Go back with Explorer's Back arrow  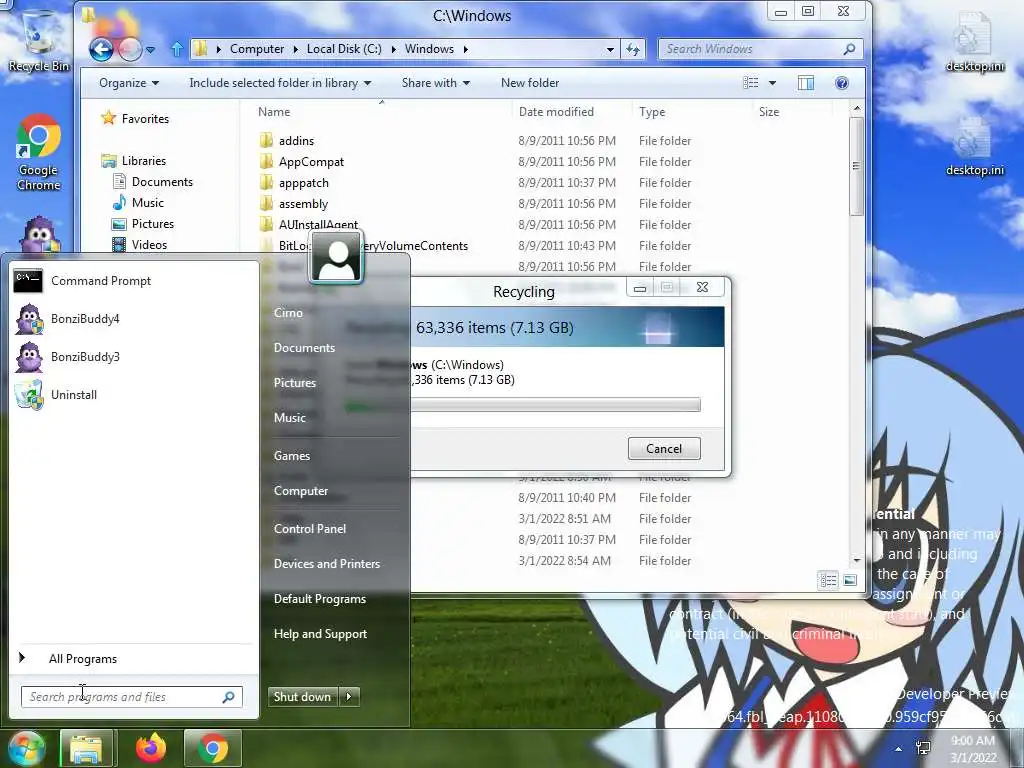[101, 49]
